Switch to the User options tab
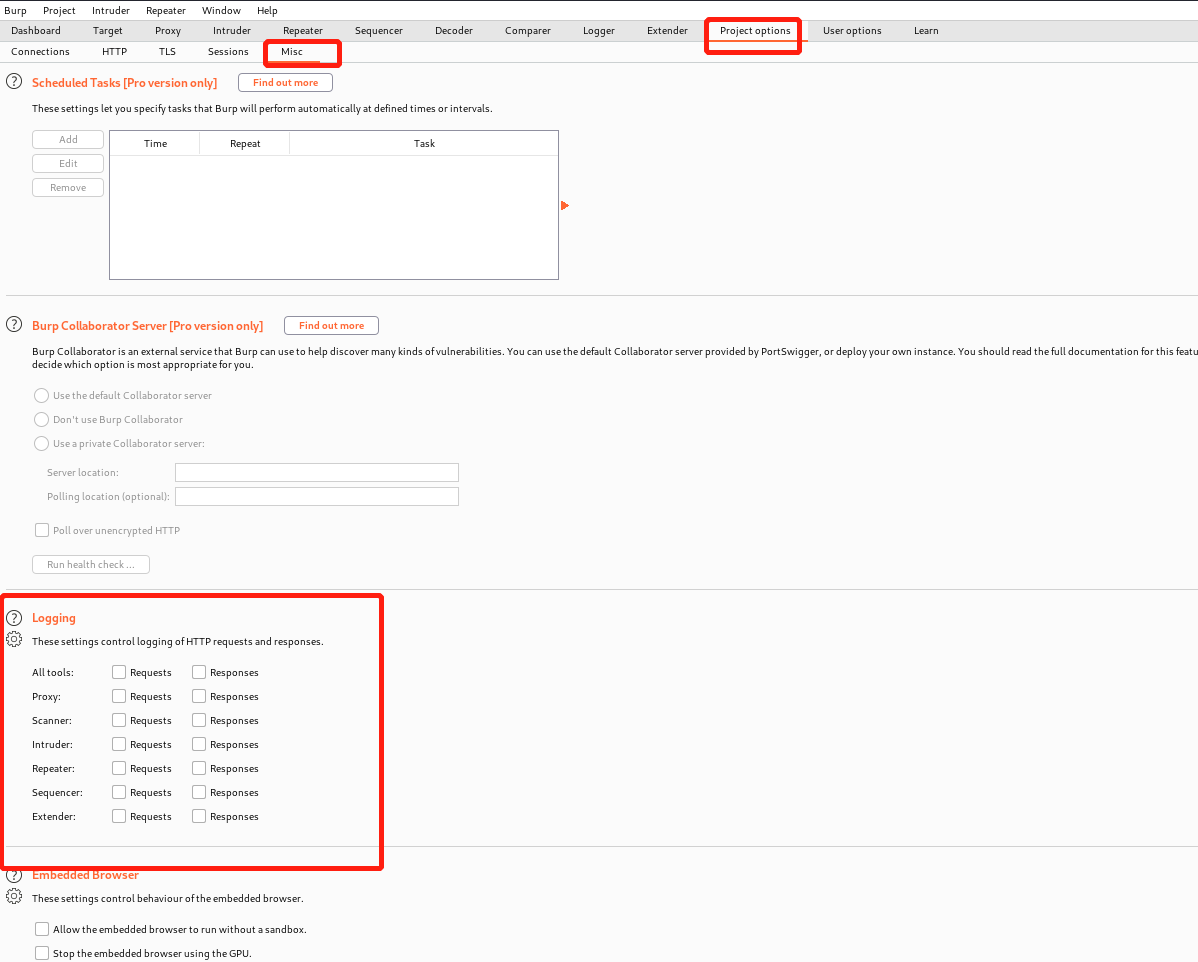The image size is (1198, 962). (853, 31)
